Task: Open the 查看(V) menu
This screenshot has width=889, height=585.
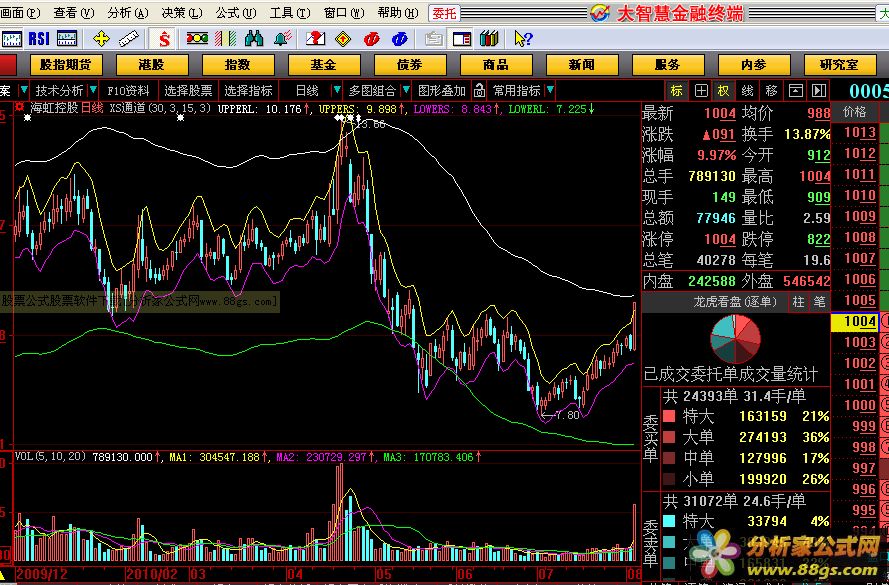Action: 74,12
